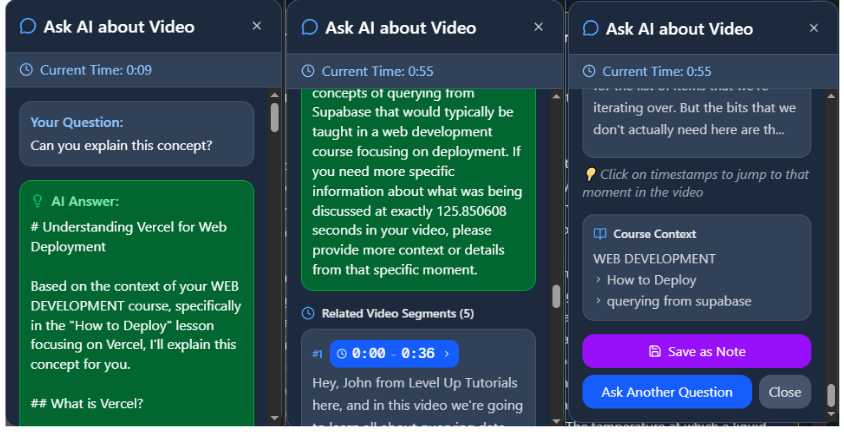
Task: Click 'querying from supabase' entry
Action: [679, 301]
